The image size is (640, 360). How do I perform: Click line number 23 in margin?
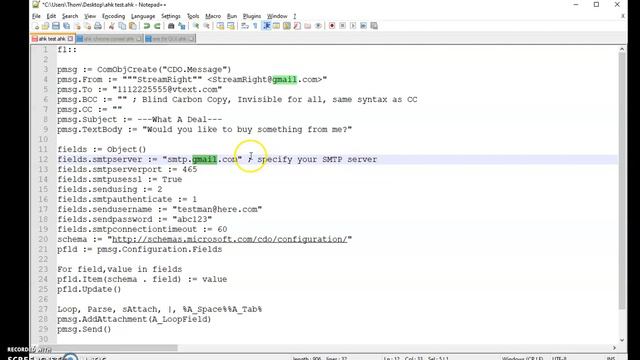[x=43, y=269]
